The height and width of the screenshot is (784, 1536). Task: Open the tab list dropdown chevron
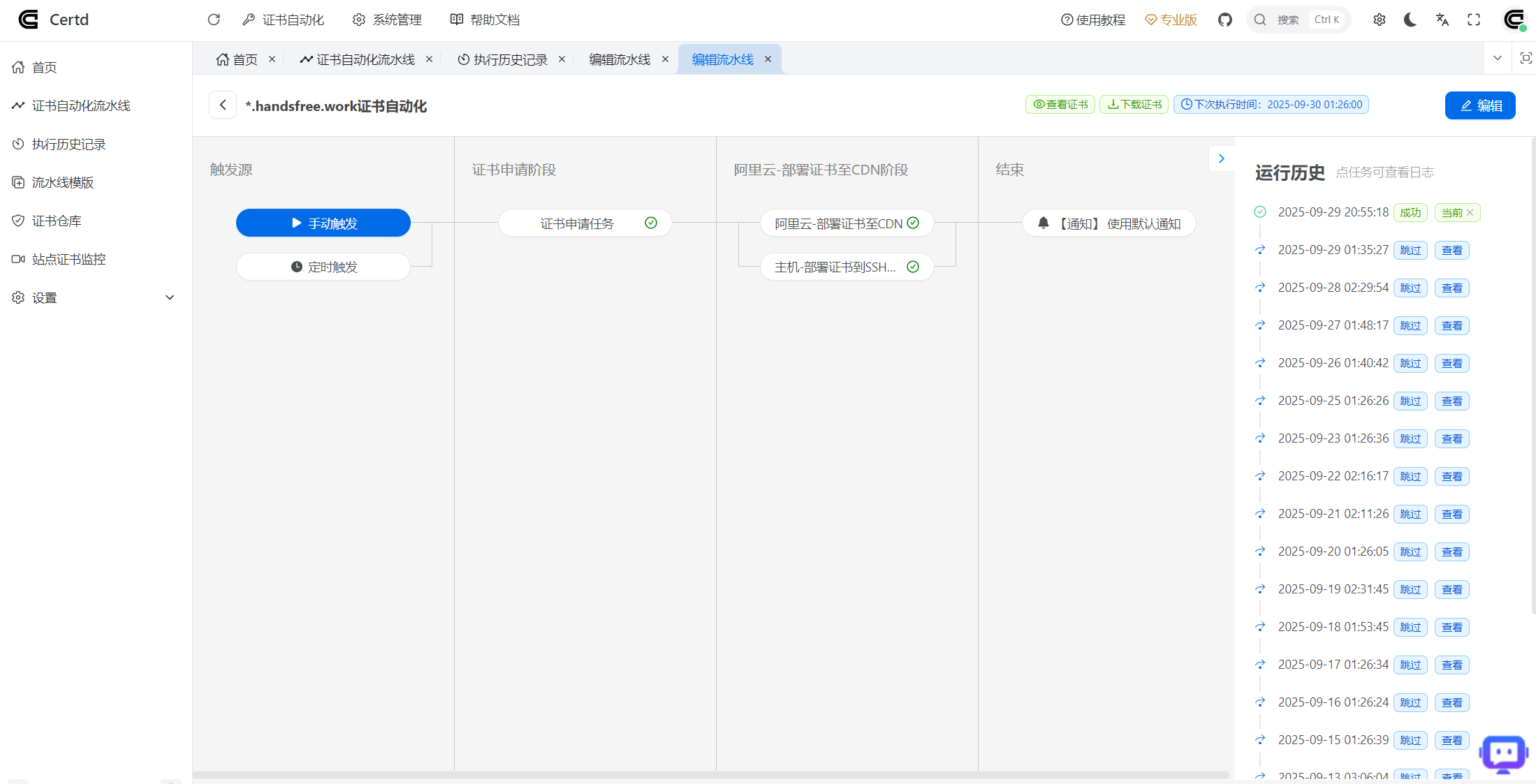(1498, 58)
